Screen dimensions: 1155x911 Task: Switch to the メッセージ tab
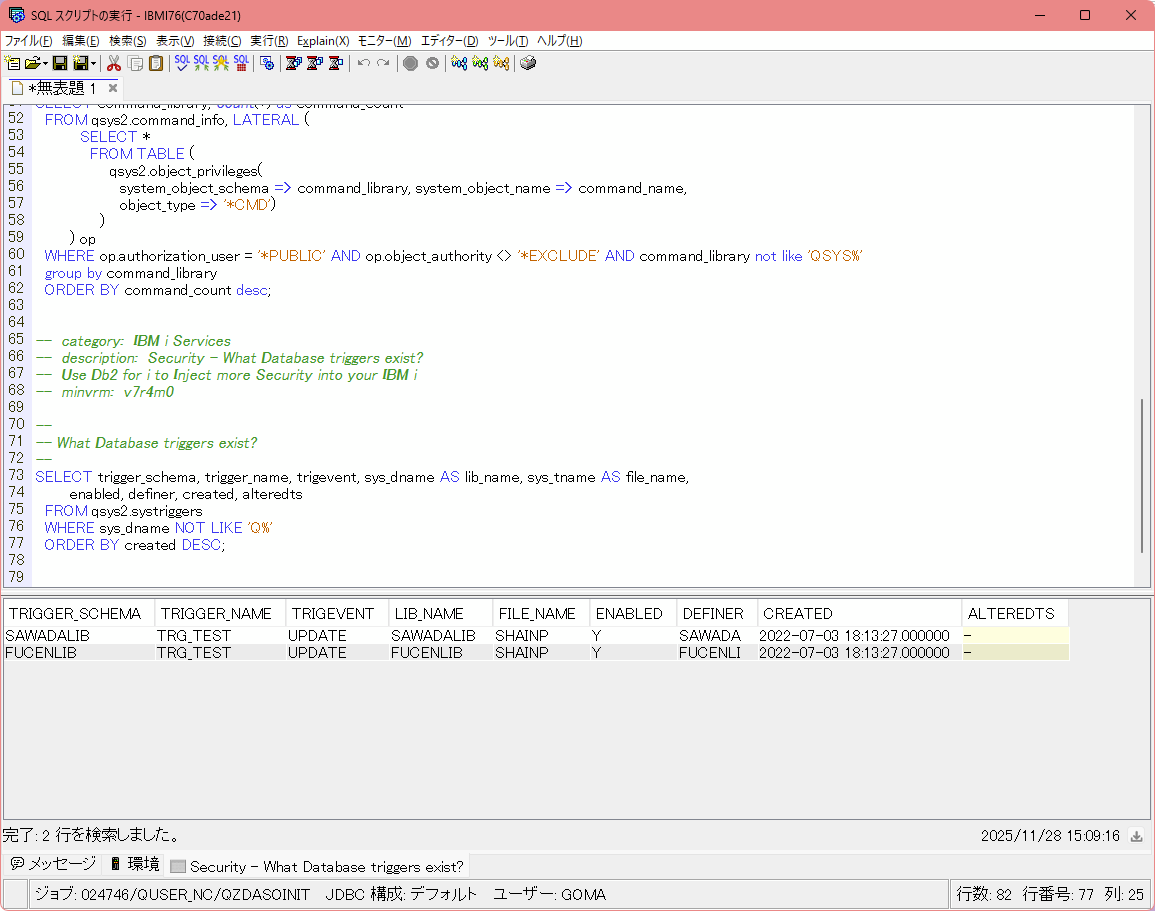pos(54,864)
